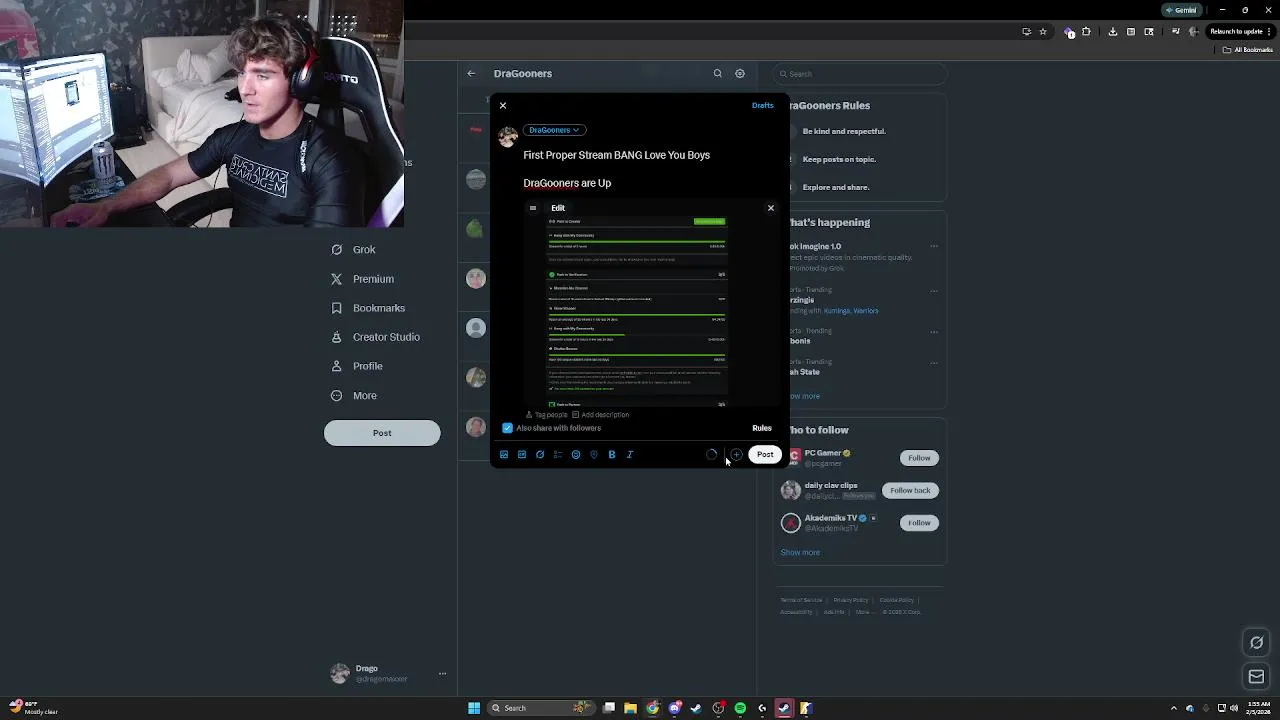Screen dimensions: 1280x720
Task: Remove the attached image from the post
Action: (x=771, y=208)
